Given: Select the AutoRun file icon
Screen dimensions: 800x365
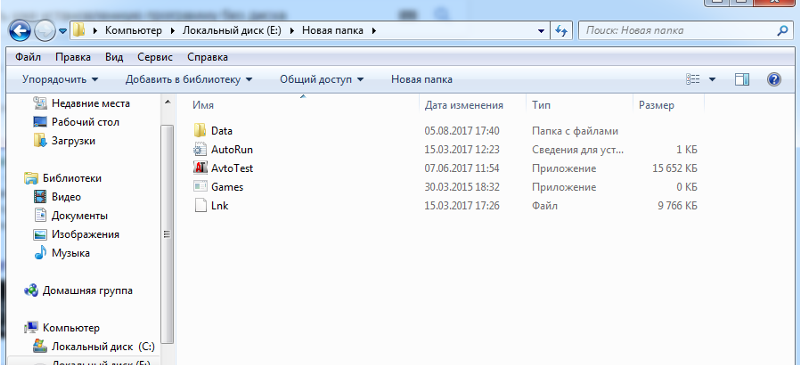Looking at the screenshot, I should tap(199, 150).
